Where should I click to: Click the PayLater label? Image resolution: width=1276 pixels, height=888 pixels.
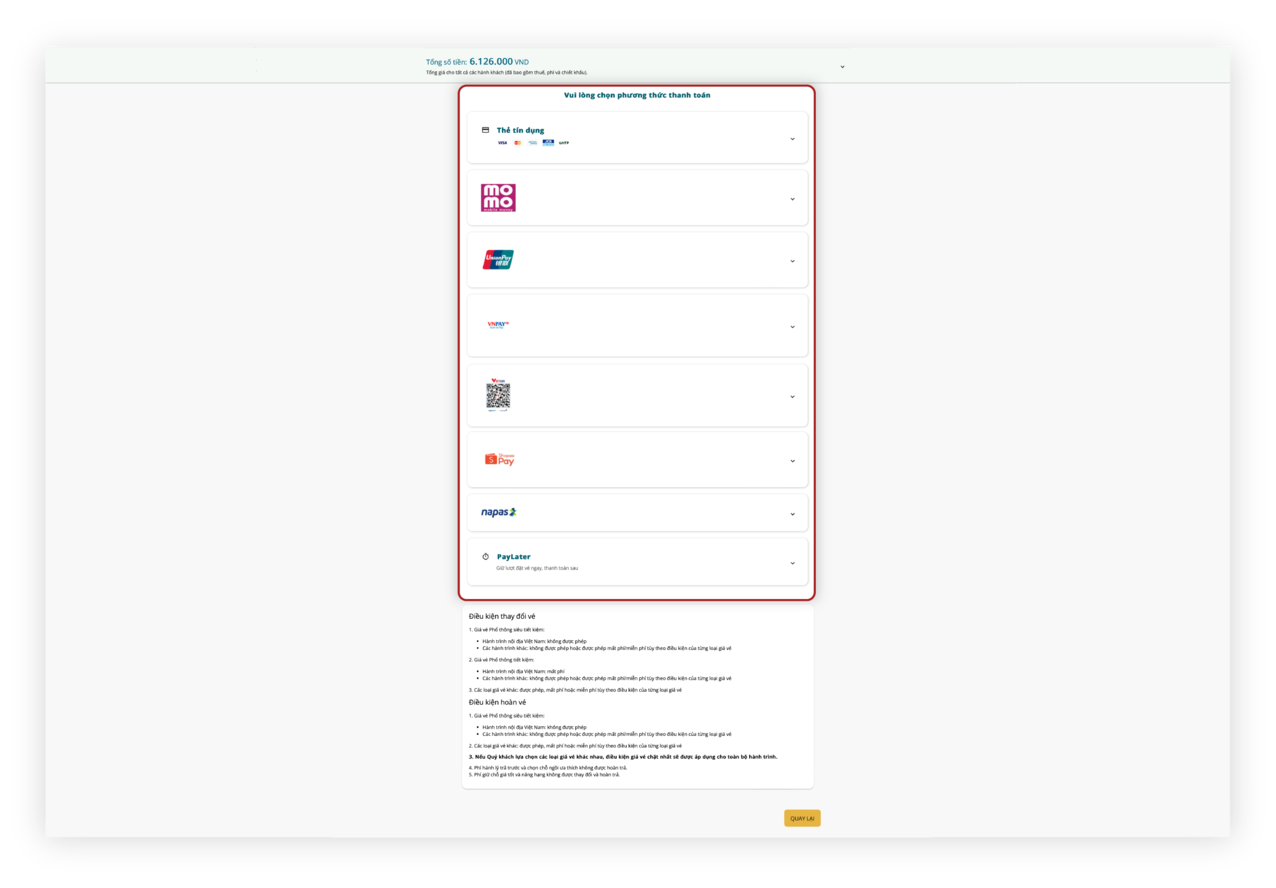[514, 557]
